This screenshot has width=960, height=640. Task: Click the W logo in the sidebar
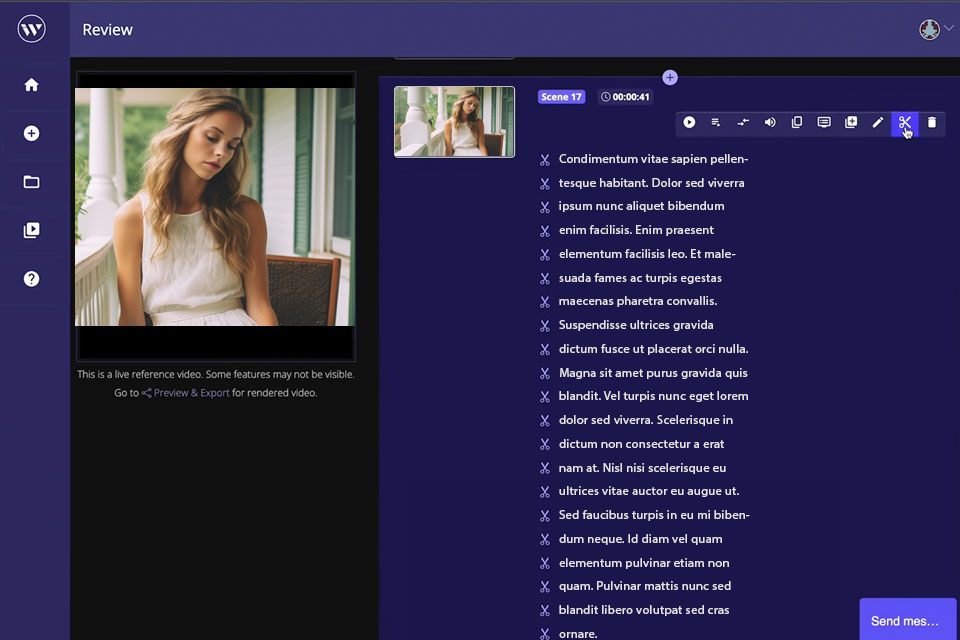(31, 29)
